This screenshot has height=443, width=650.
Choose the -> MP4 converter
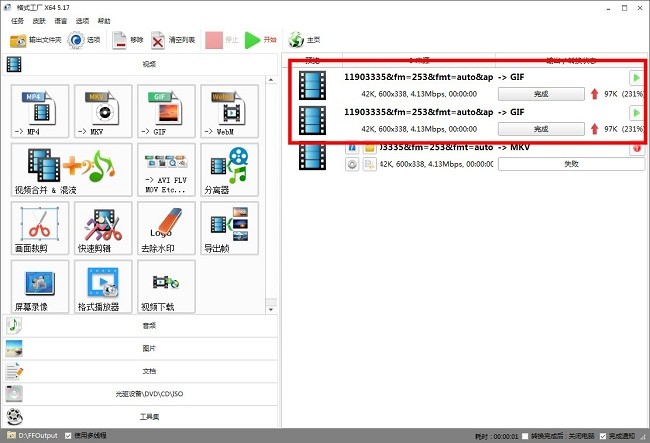40,111
